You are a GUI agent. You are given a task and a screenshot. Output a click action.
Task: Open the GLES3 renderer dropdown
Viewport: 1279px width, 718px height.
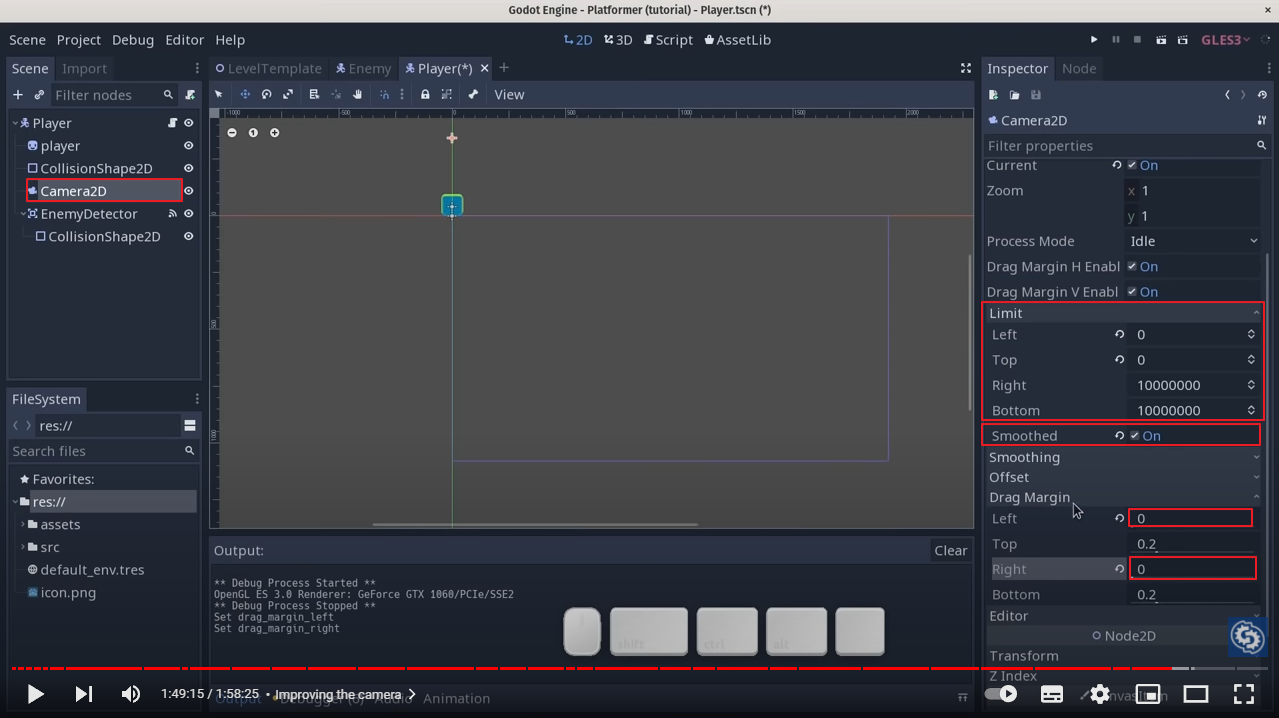tap(1226, 40)
